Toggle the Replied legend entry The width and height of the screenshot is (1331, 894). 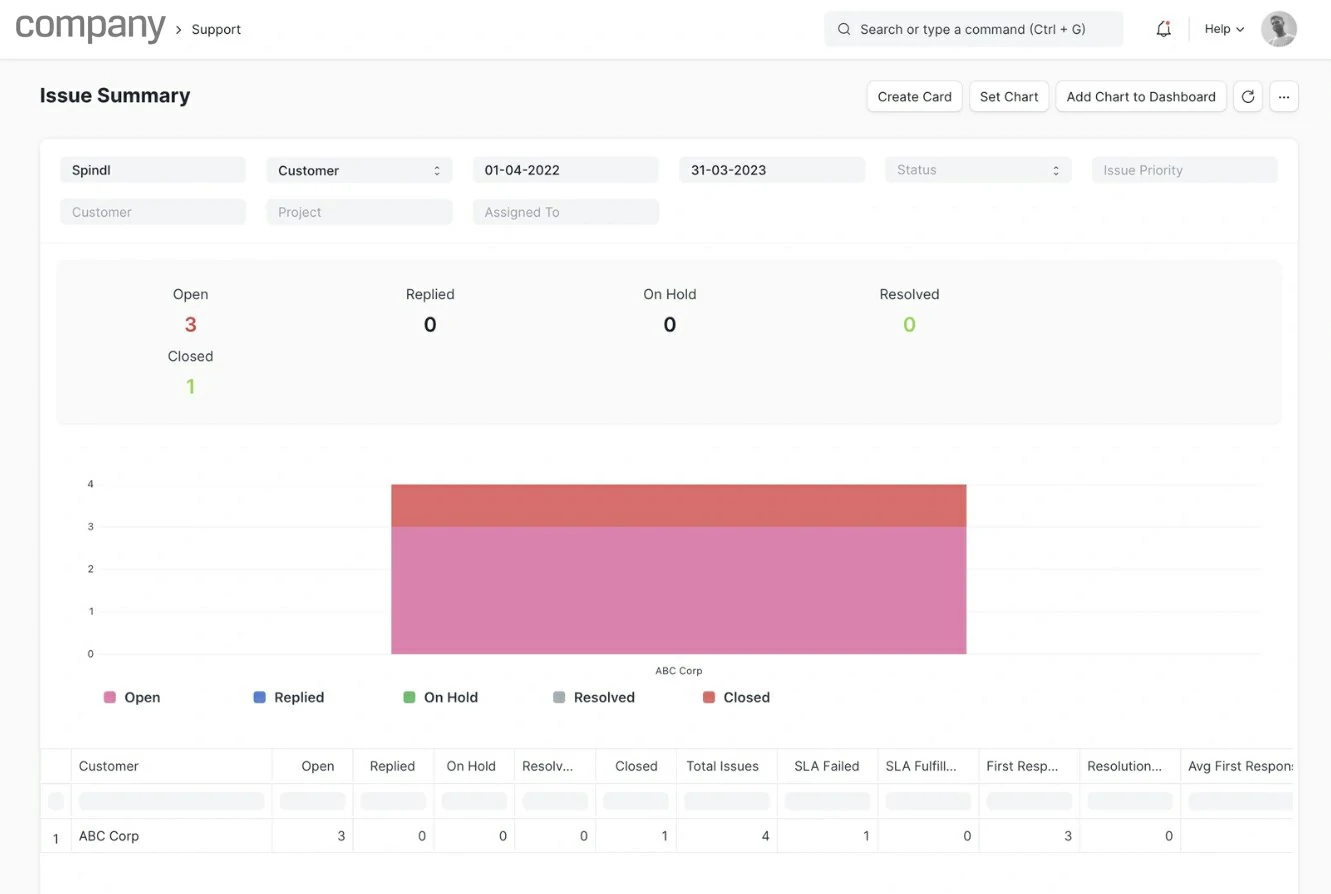click(288, 697)
